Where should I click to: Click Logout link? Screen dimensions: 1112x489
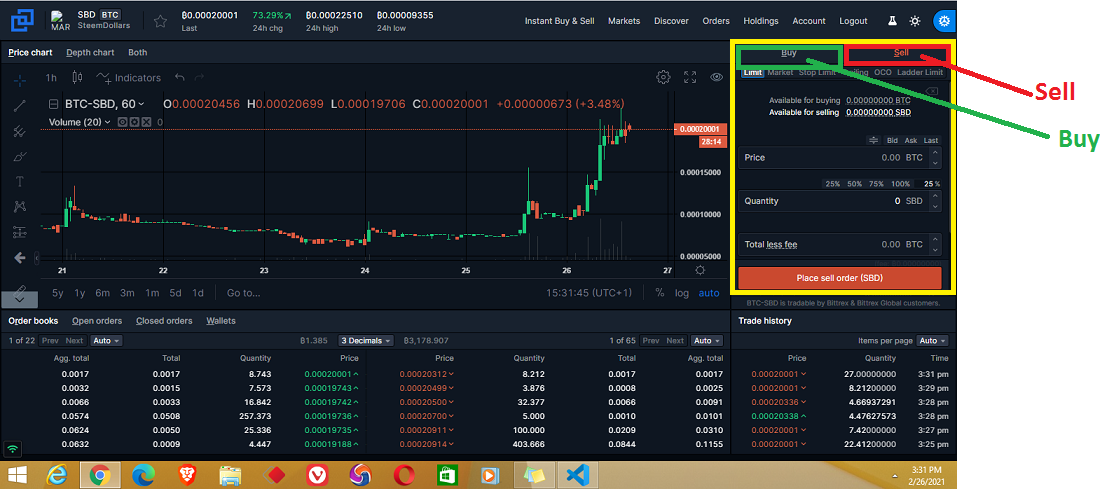click(x=853, y=21)
